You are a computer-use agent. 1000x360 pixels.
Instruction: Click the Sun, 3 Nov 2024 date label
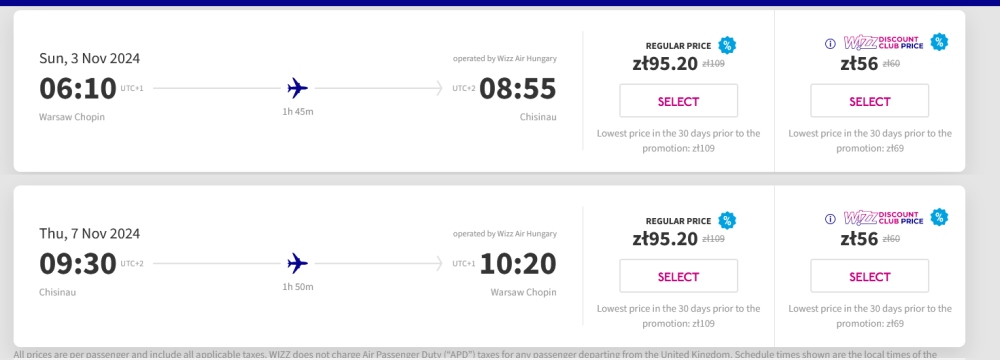[89, 58]
